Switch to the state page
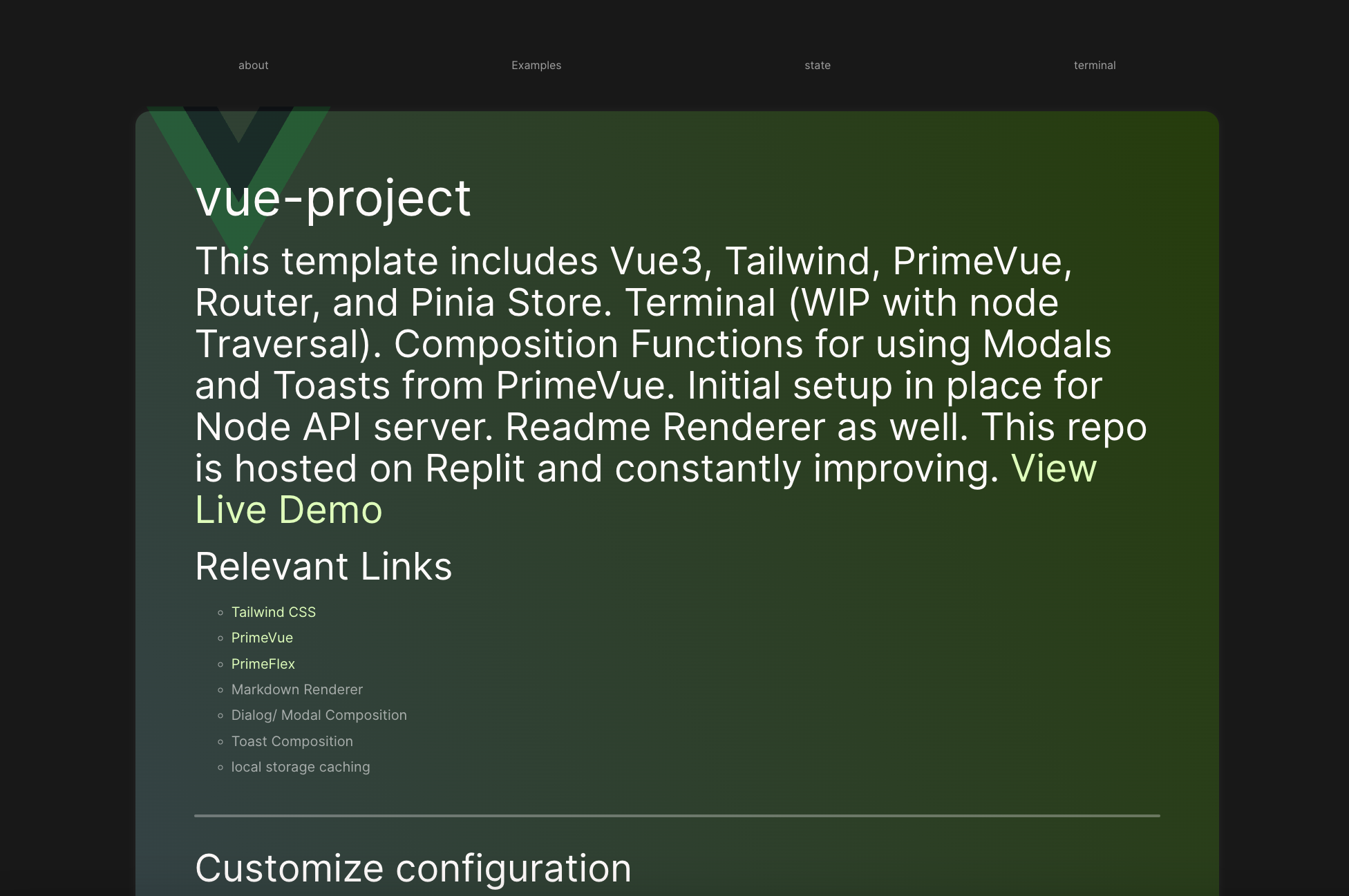Viewport: 1349px width, 896px height. 818,66
